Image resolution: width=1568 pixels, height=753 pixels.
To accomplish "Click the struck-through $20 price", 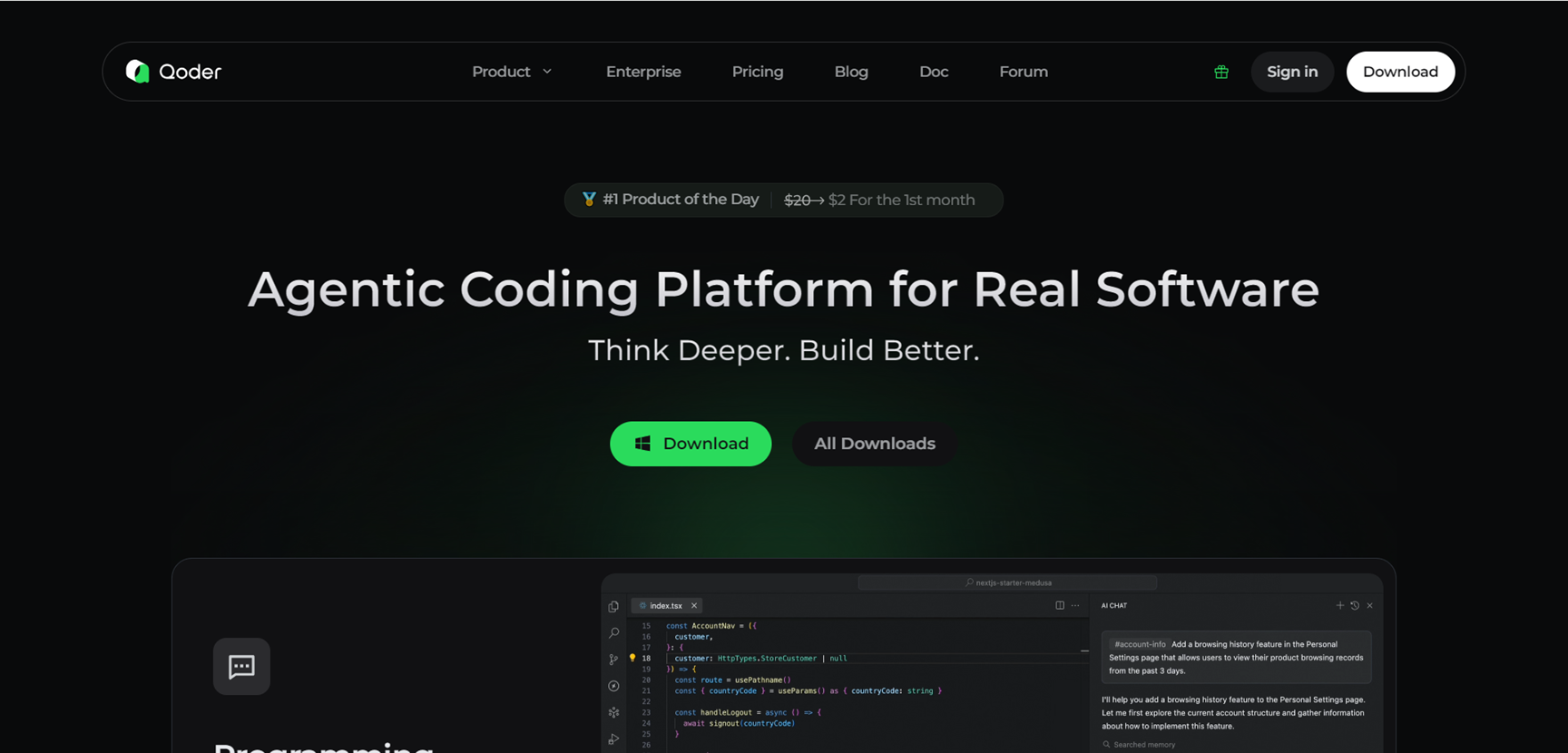I will (x=798, y=200).
